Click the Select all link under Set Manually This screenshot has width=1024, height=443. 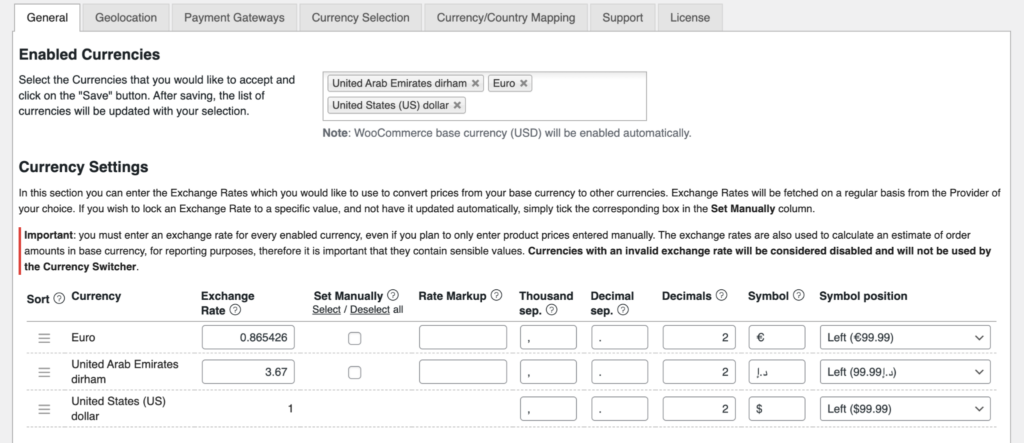click(327, 310)
